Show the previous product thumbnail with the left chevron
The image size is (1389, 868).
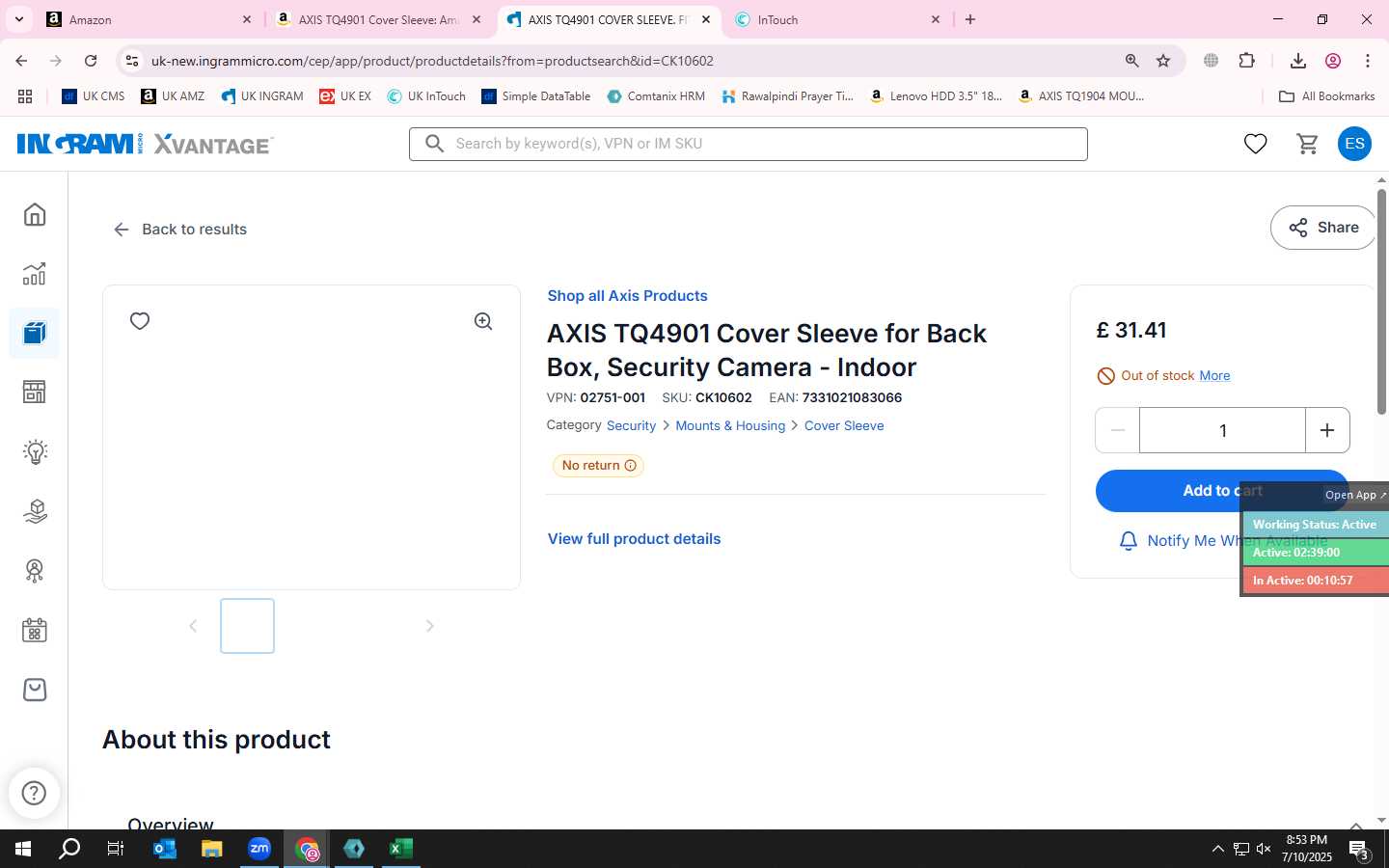click(x=193, y=626)
